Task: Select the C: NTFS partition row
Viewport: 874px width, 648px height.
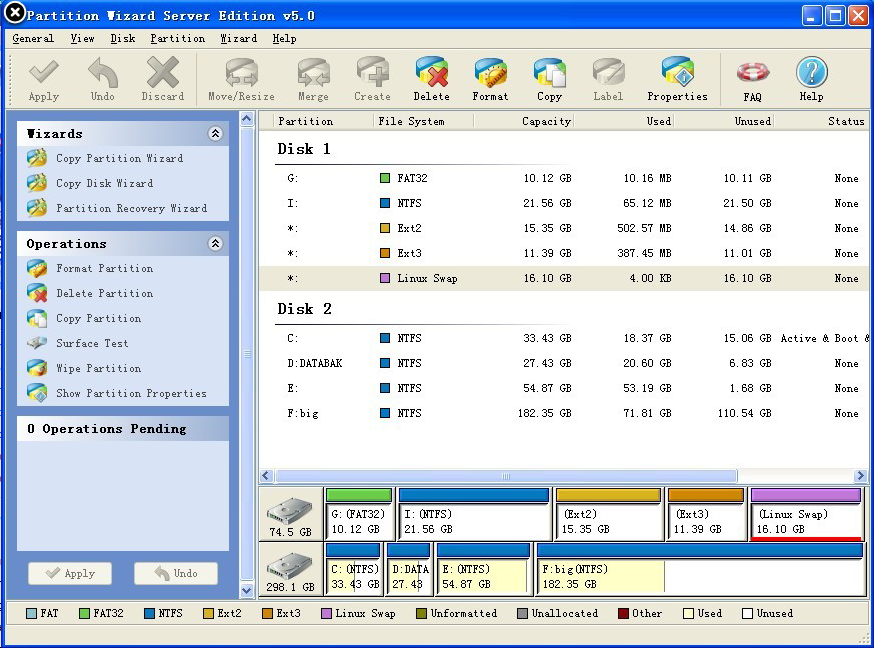Action: click(x=564, y=338)
